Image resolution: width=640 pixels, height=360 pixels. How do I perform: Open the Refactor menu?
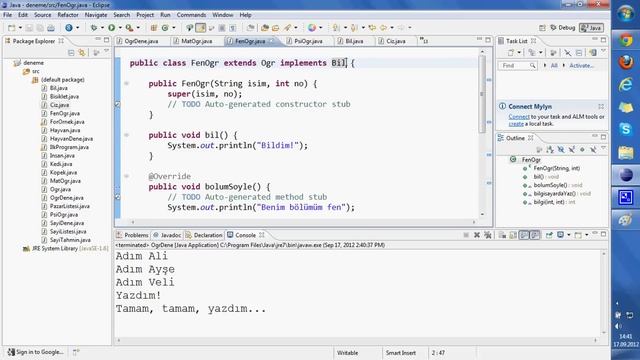coord(68,15)
